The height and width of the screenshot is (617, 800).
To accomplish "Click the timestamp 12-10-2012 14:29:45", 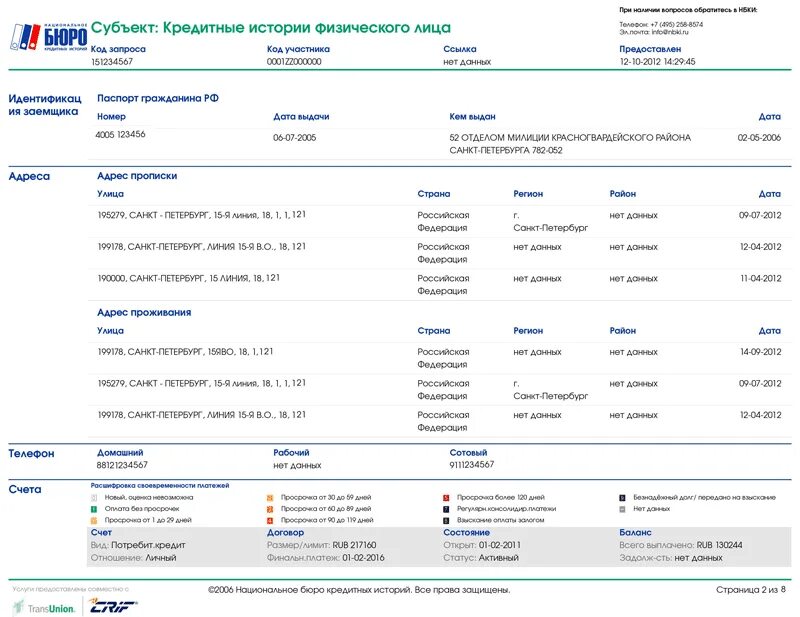I will [x=657, y=62].
